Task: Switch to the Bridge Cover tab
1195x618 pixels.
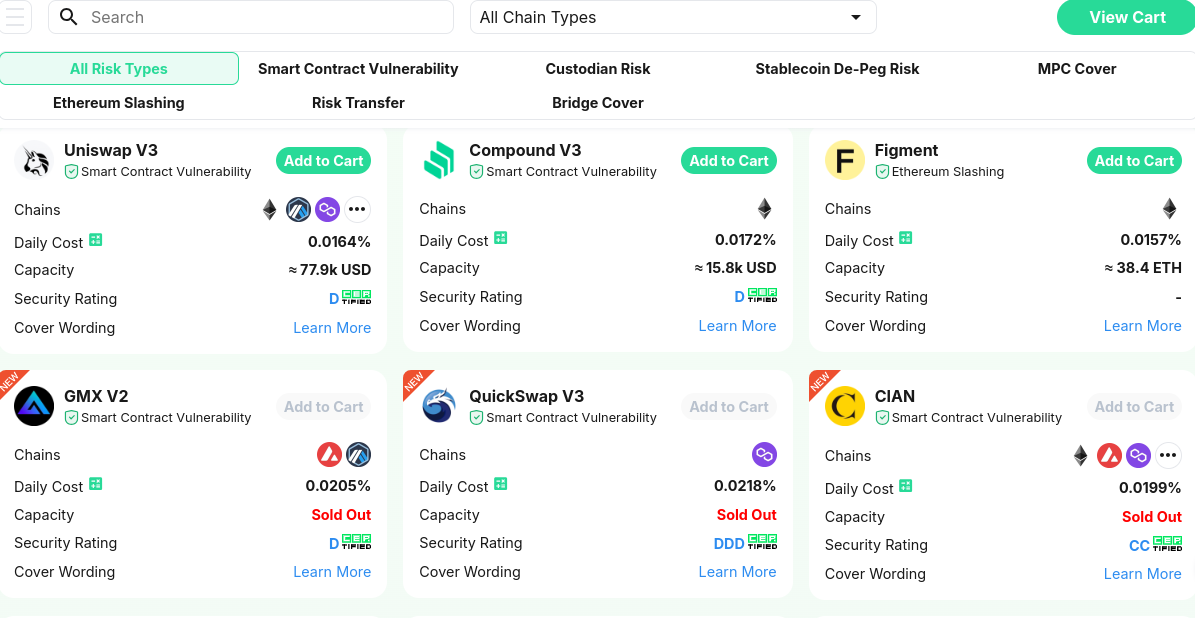Action: pyautogui.click(x=598, y=103)
